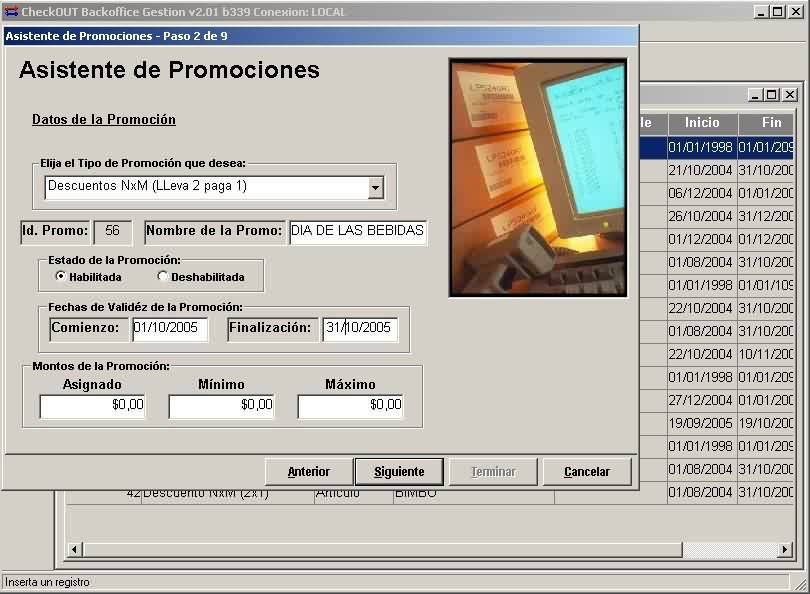Click the Id. Promo value 56
Image resolution: width=810 pixels, height=594 pixels.
pyautogui.click(x=112, y=231)
